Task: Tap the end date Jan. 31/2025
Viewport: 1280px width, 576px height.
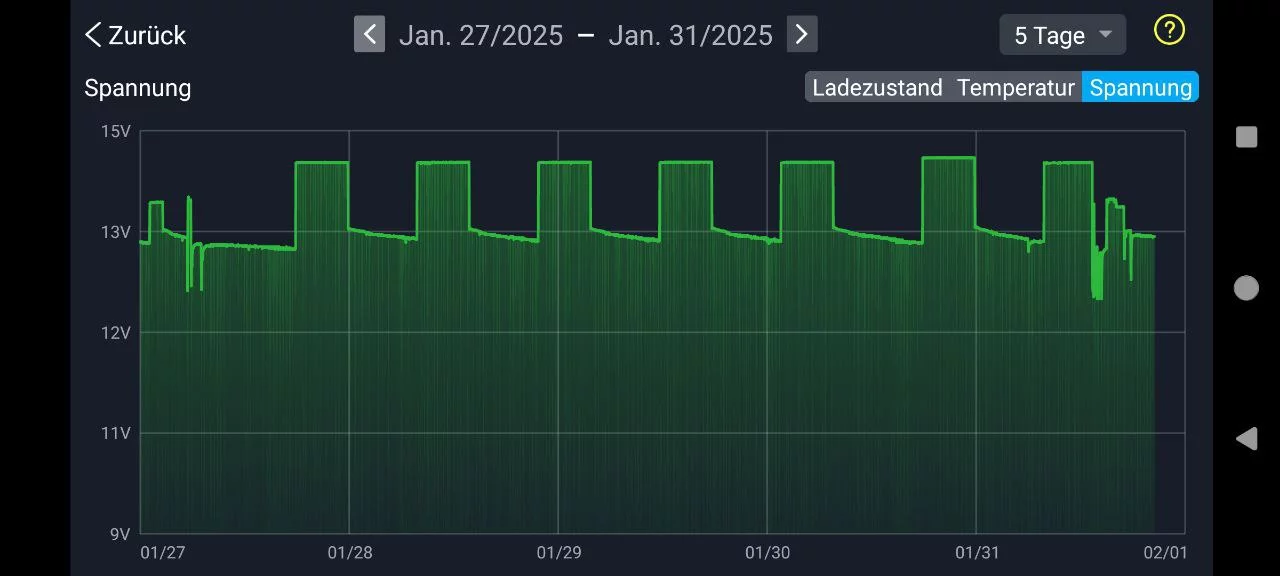Action: click(x=690, y=35)
